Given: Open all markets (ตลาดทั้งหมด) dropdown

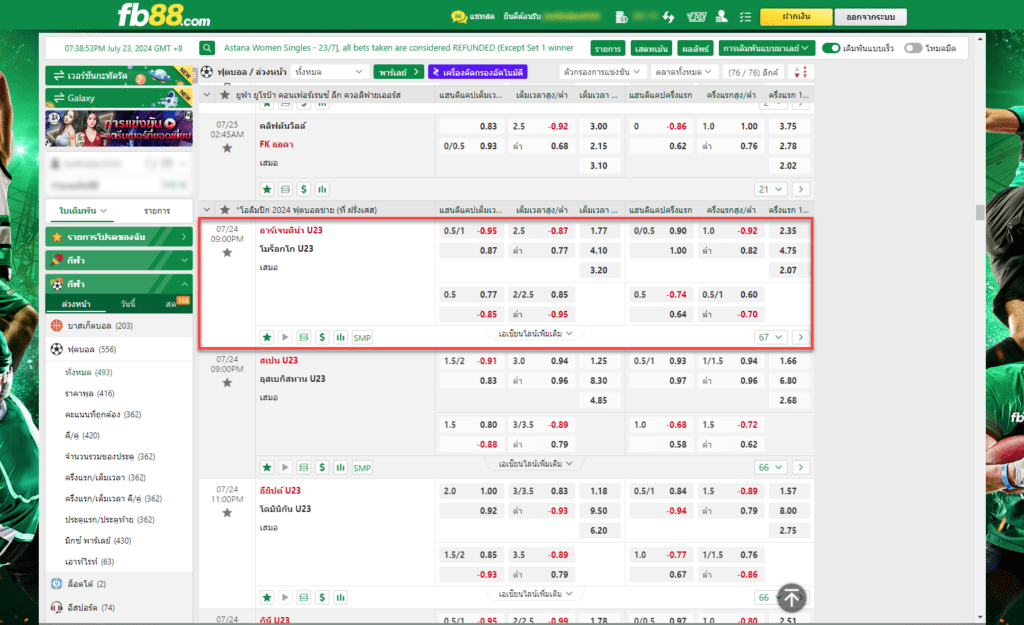Looking at the screenshot, I should click(x=684, y=72).
